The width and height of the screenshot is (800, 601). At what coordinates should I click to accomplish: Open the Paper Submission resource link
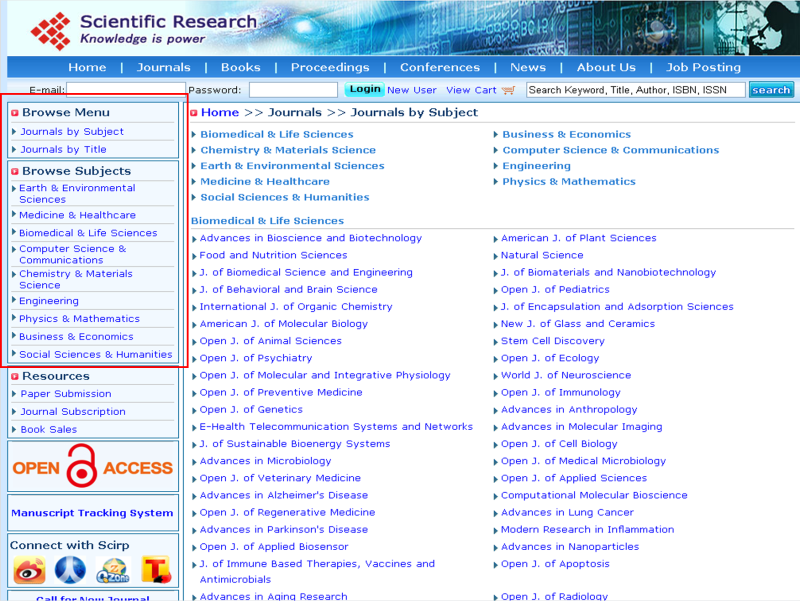66,393
